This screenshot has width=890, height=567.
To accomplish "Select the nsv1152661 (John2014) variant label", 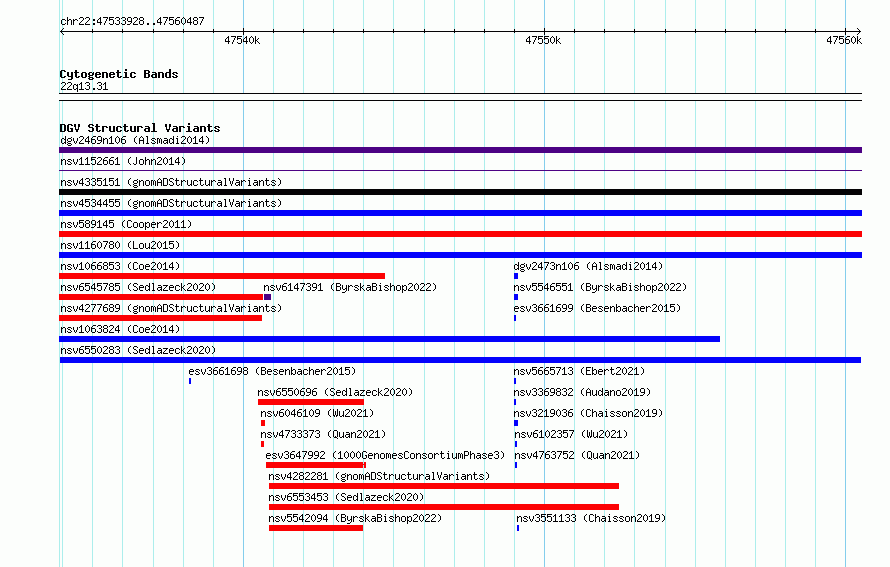I will (x=123, y=161).
